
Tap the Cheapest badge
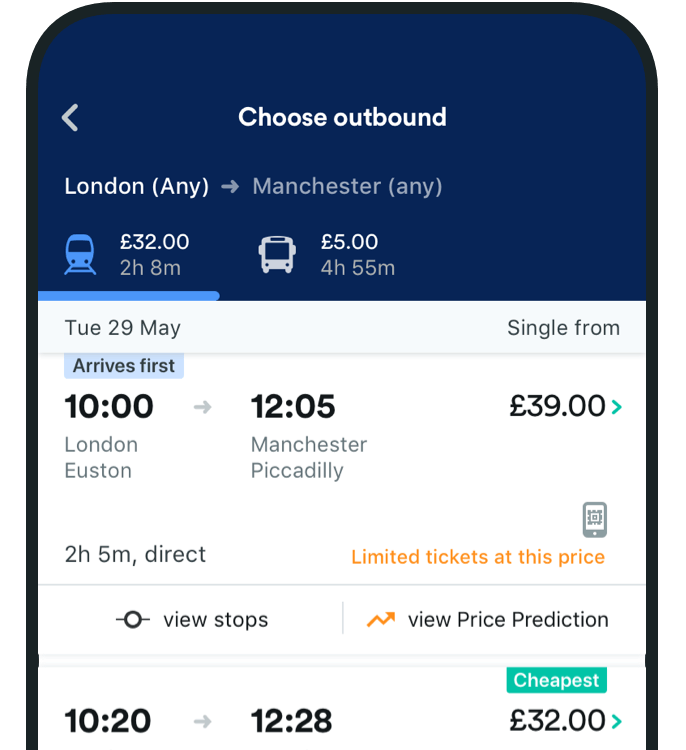[556, 680]
